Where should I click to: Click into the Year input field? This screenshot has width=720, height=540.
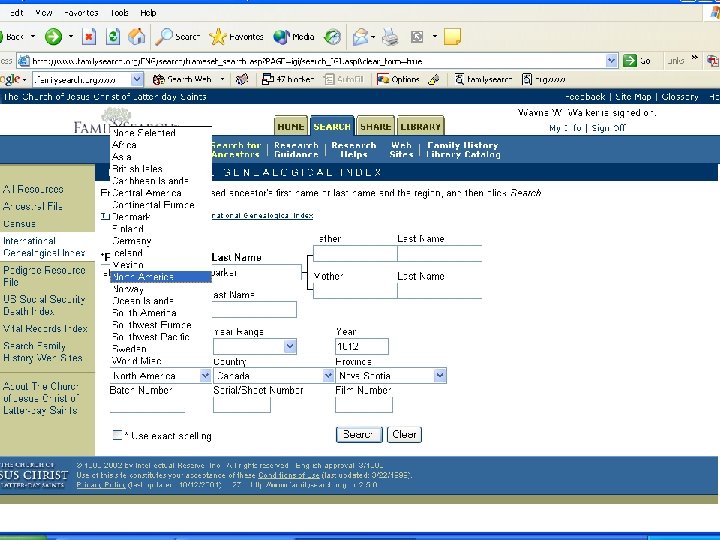coord(362,346)
